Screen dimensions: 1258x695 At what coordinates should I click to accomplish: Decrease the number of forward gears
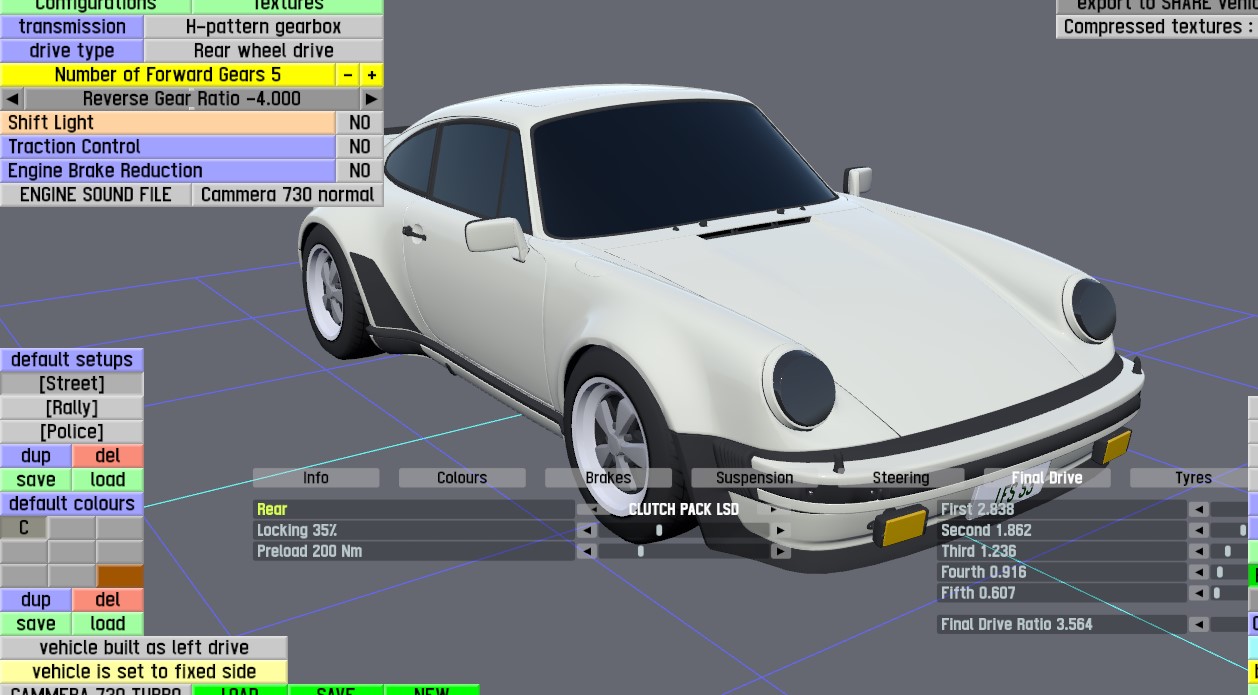click(x=347, y=75)
